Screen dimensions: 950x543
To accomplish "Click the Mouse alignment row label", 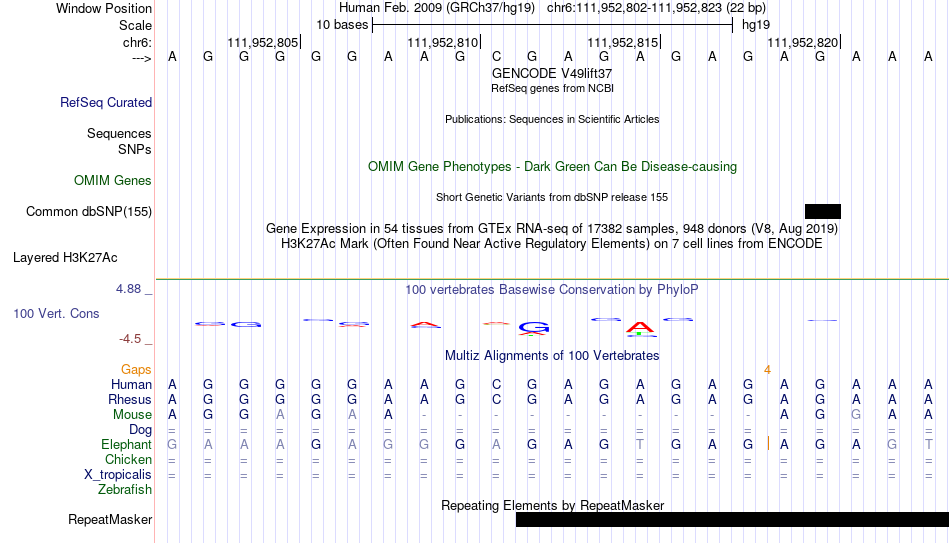I will tap(132, 415).
